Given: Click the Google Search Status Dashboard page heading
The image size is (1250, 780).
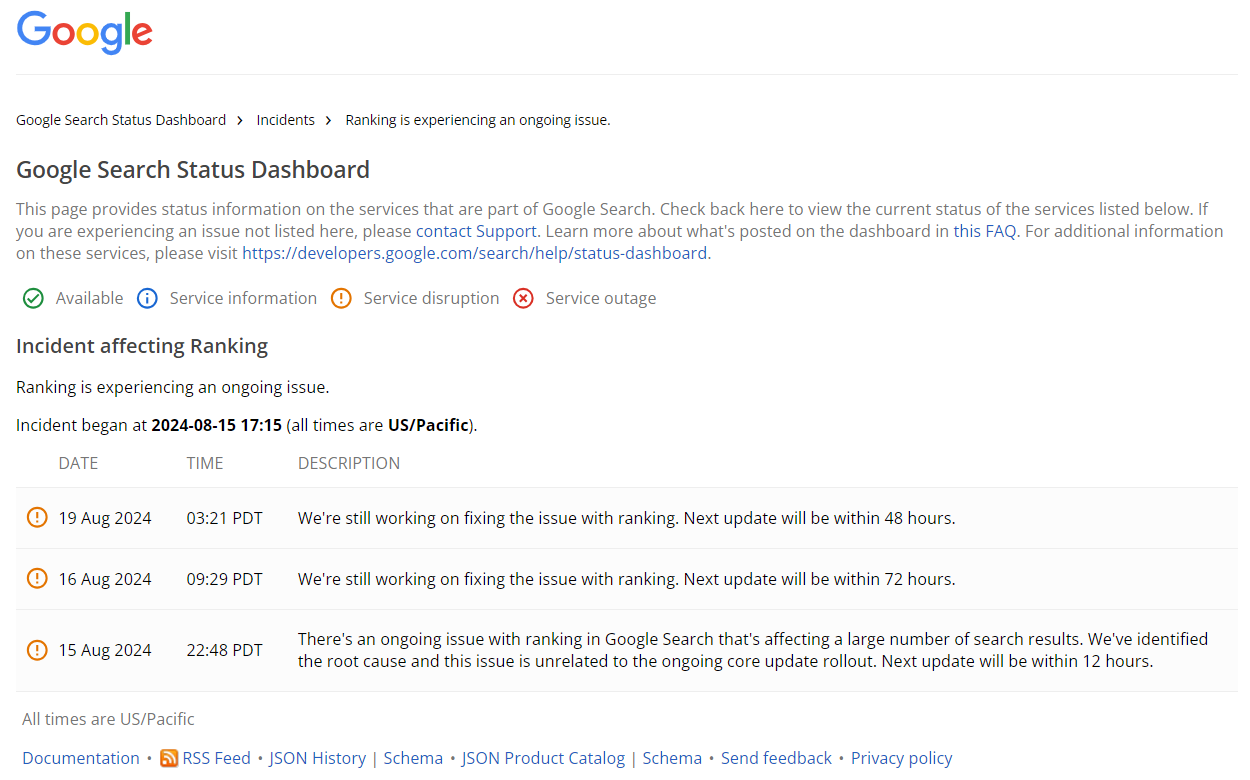Looking at the screenshot, I should coord(193,170).
